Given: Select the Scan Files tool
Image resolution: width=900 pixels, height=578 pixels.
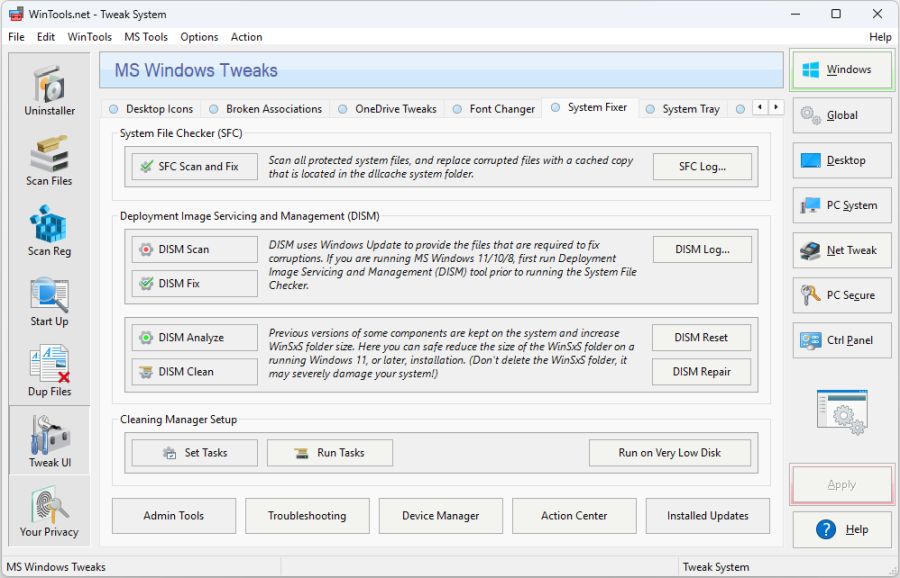Looking at the screenshot, I should coord(48,161).
